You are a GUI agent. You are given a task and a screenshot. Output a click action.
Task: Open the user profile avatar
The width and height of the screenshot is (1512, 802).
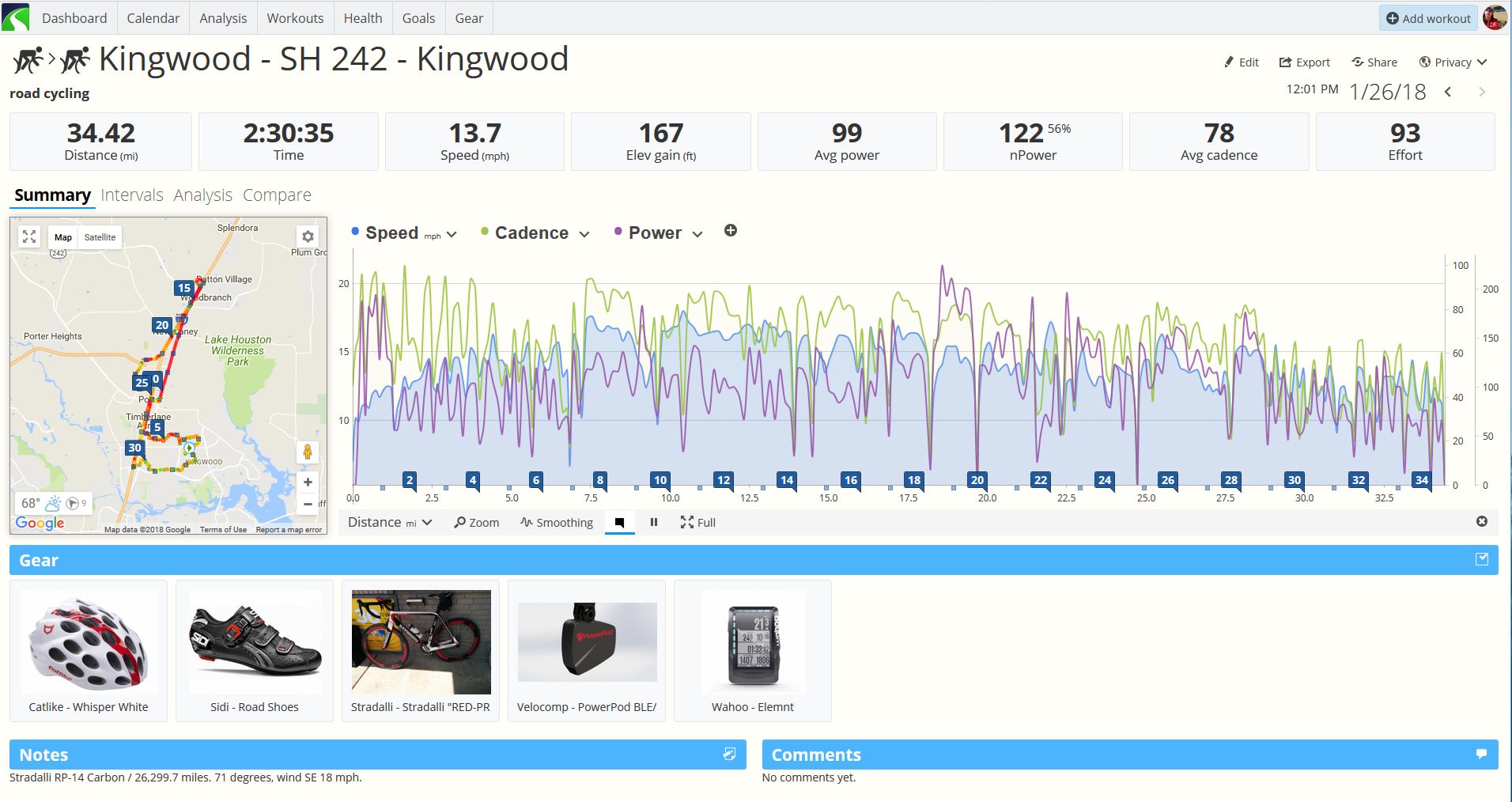tap(1495, 17)
